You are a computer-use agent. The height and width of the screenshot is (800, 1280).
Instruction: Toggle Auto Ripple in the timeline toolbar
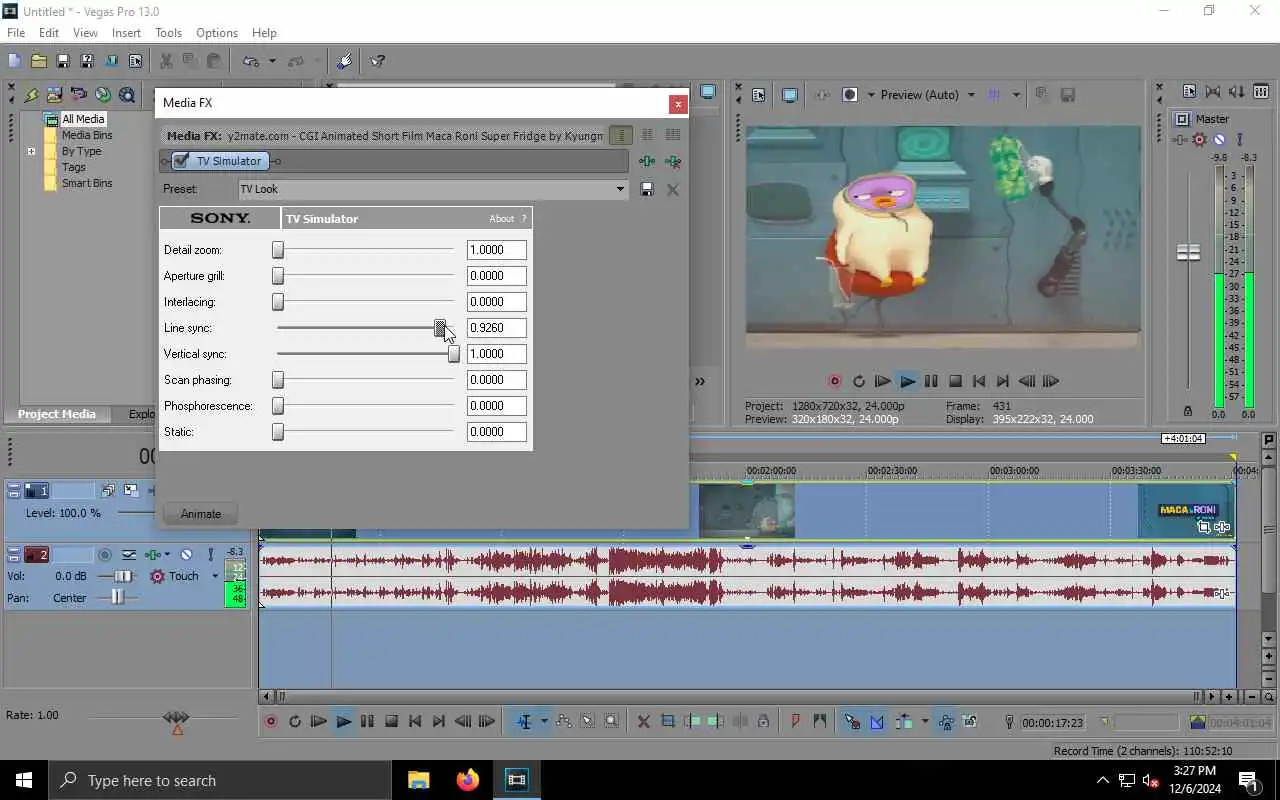[x=903, y=721]
